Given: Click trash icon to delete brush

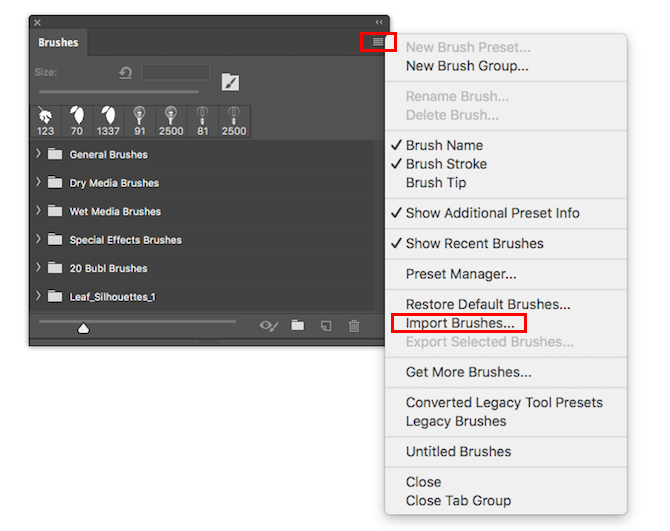Looking at the screenshot, I should coord(354,326).
